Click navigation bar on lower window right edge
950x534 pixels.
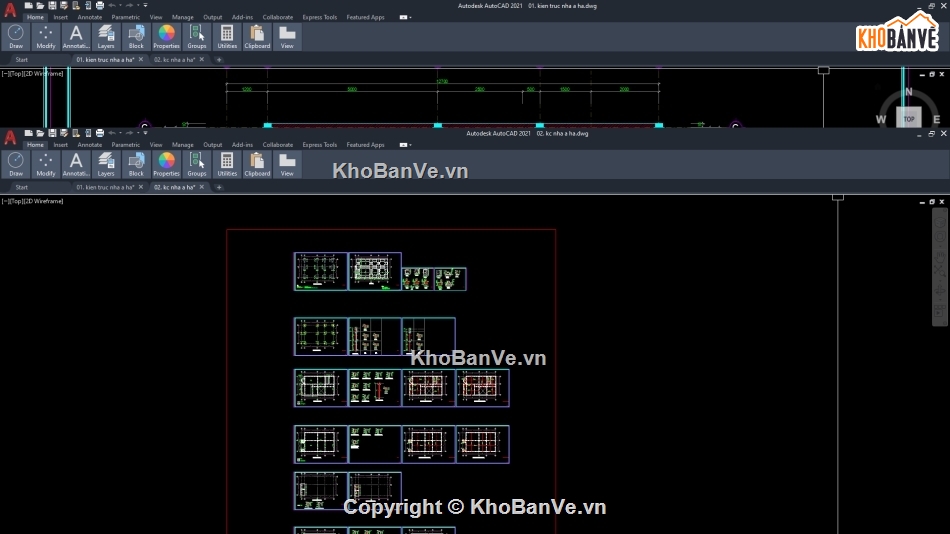pos(940,267)
